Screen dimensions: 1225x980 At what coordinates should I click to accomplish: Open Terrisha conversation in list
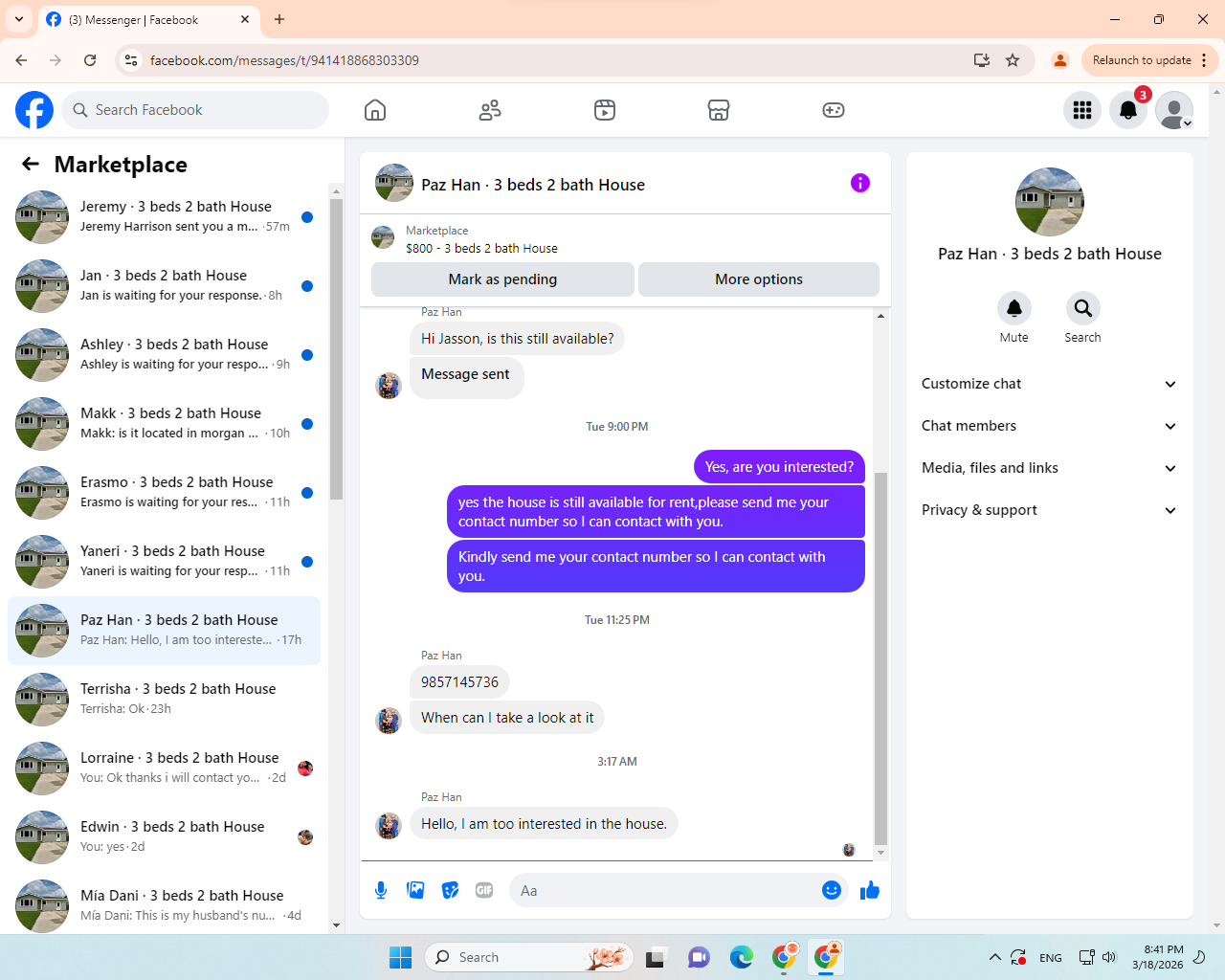coord(165,700)
